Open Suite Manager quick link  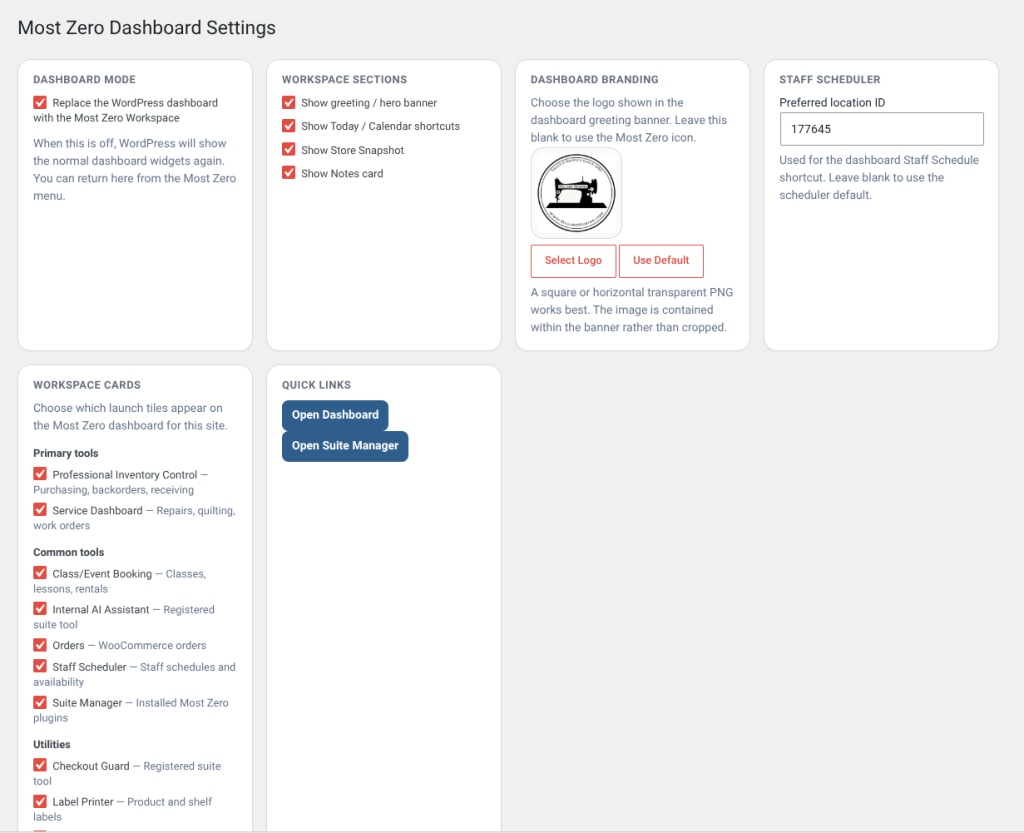pos(345,446)
